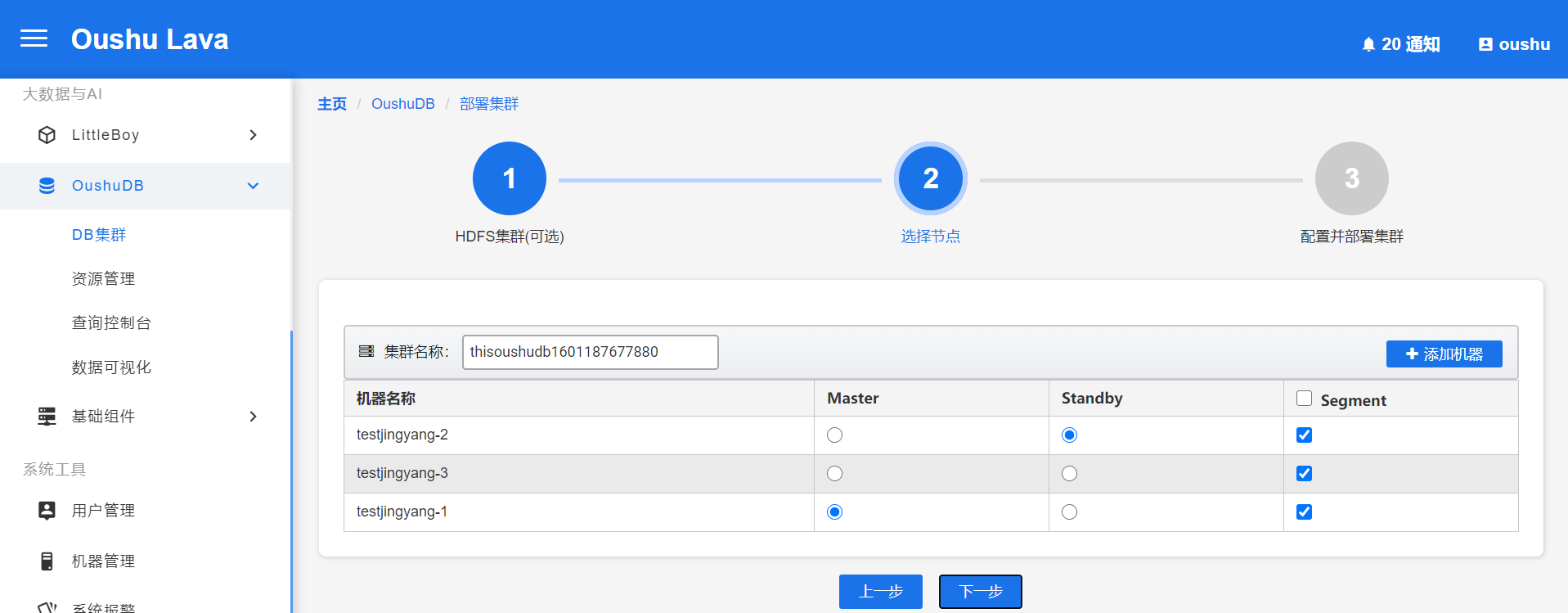The image size is (1568, 613).
Task: Click the 机器管理 machine icon
Action: 47,561
